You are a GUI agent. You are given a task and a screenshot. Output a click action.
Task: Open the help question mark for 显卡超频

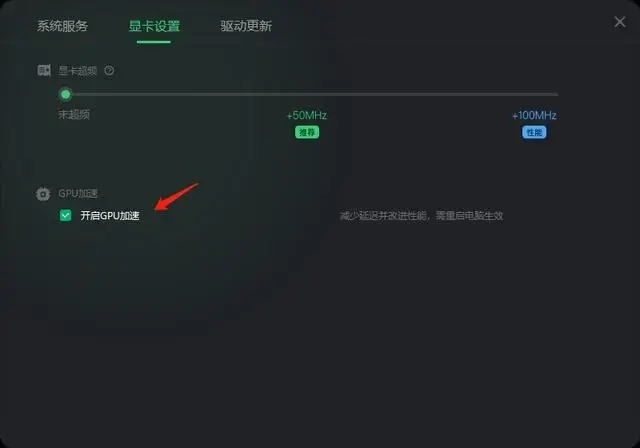(109, 71)
